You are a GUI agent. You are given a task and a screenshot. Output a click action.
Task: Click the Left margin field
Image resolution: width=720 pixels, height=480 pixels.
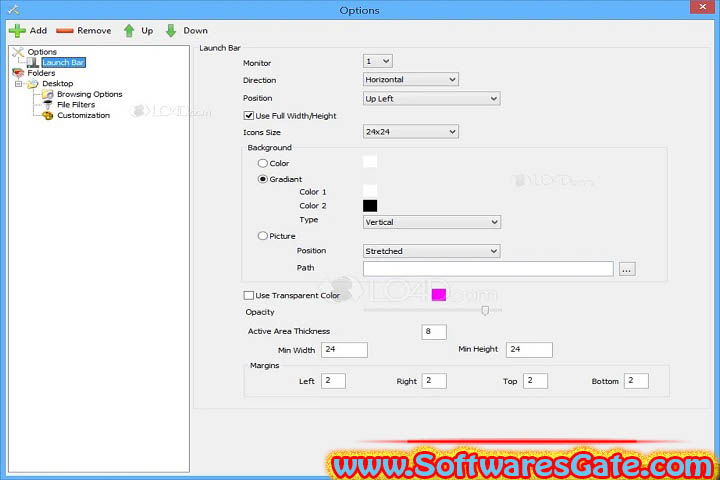[x=333, y=381]
